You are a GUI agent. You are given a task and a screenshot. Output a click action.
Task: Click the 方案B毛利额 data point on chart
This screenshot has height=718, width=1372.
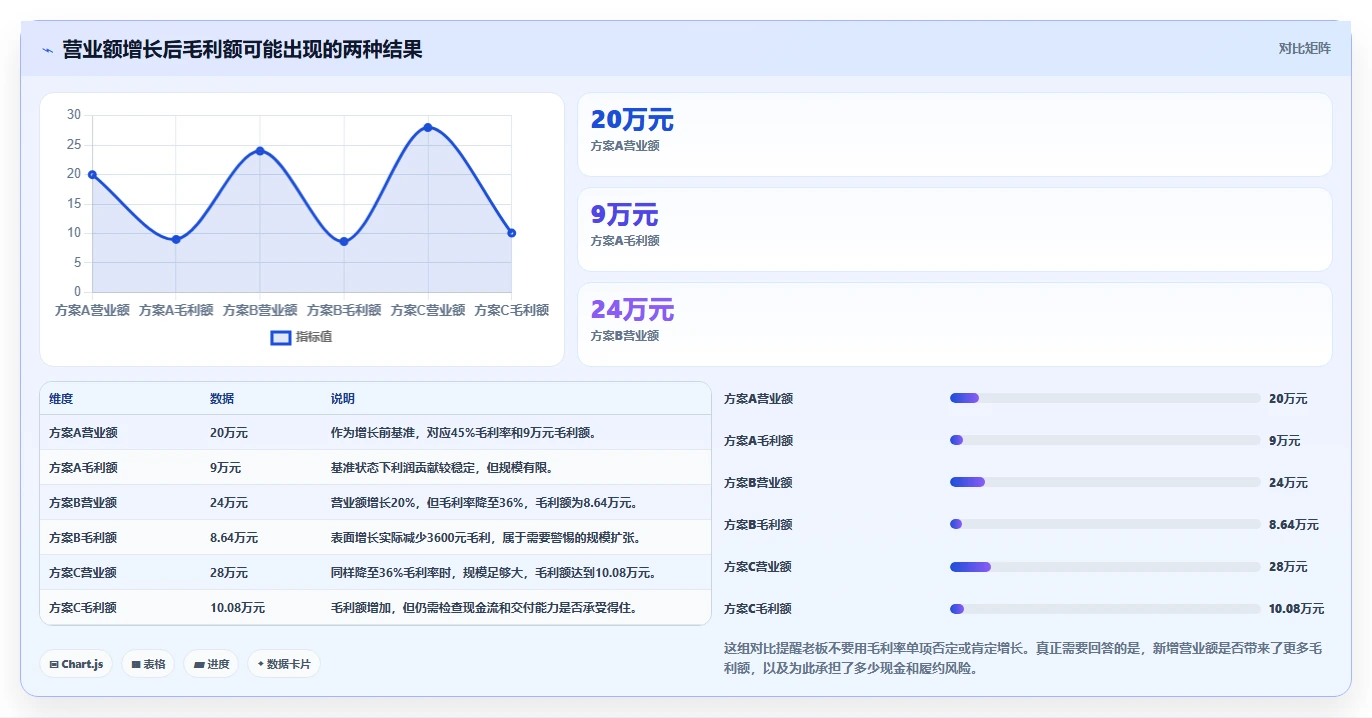click(x=344, y=241)
